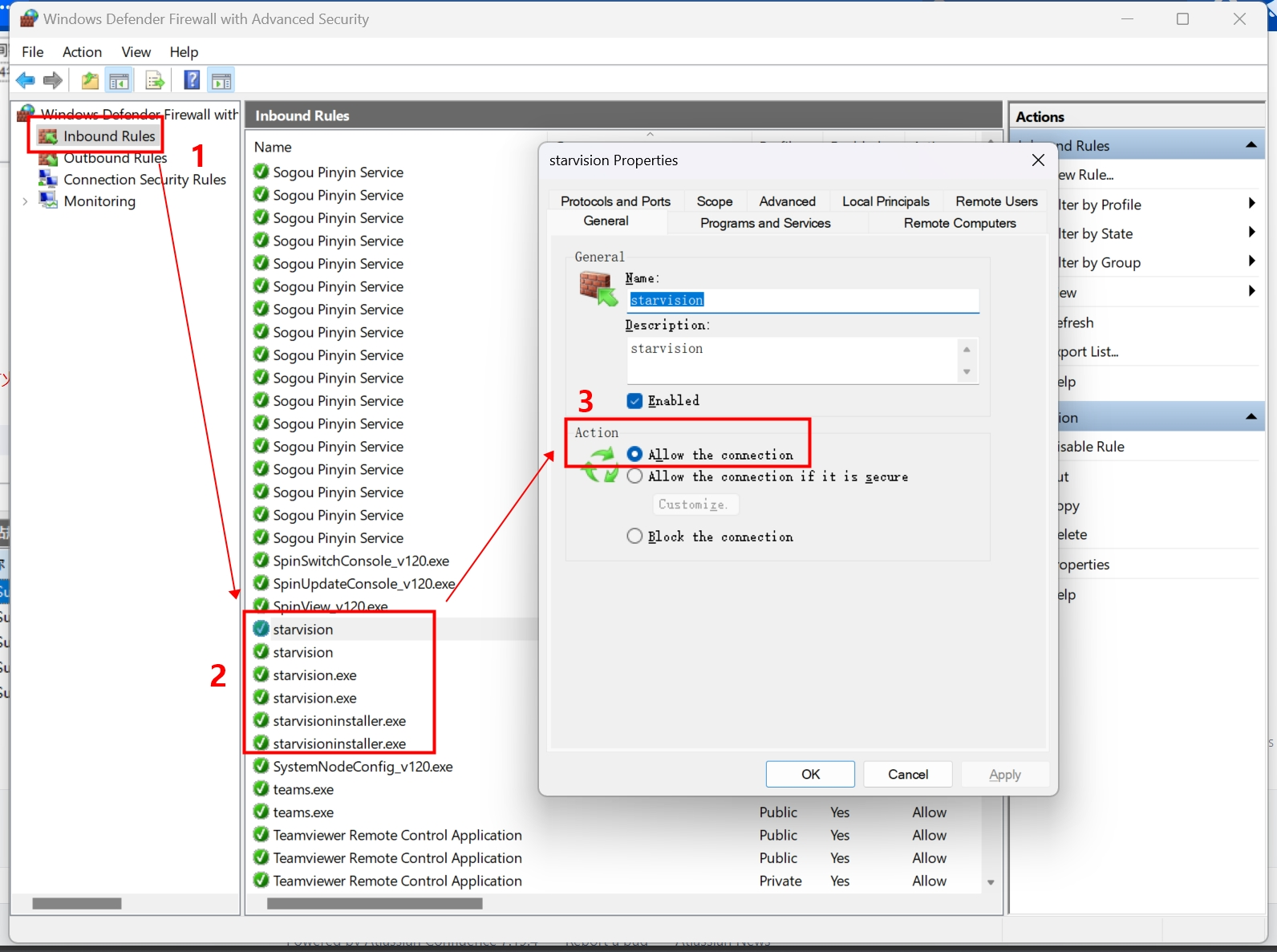
Task: Click the Cancel button
Action: [x=908, y=774]
